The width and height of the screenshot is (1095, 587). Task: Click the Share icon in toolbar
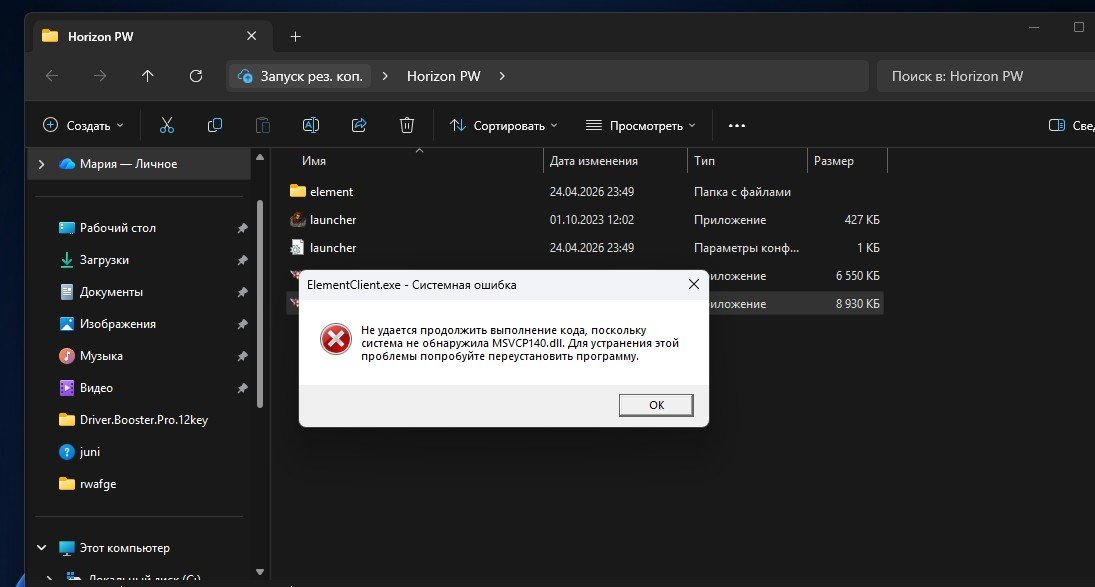tap(359, 126)
